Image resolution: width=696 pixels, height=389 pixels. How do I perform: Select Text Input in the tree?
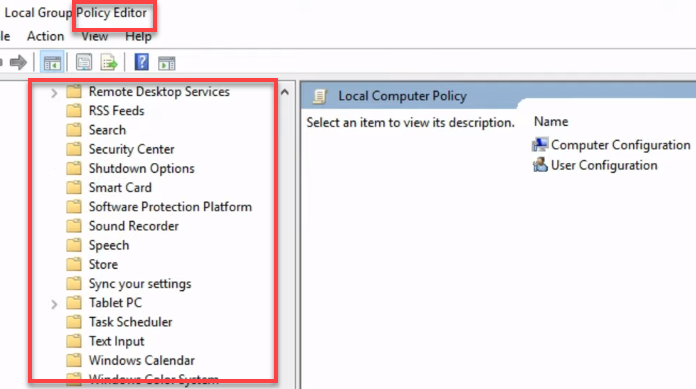click(x=116, y=341)
